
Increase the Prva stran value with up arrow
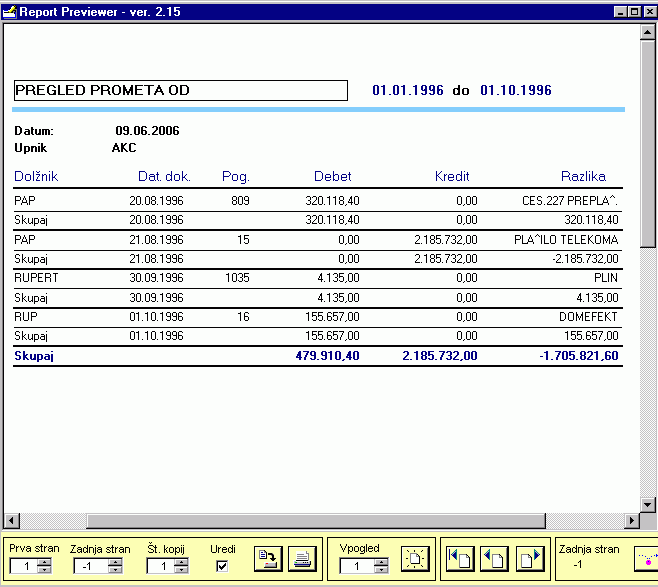tap(44, 562)
